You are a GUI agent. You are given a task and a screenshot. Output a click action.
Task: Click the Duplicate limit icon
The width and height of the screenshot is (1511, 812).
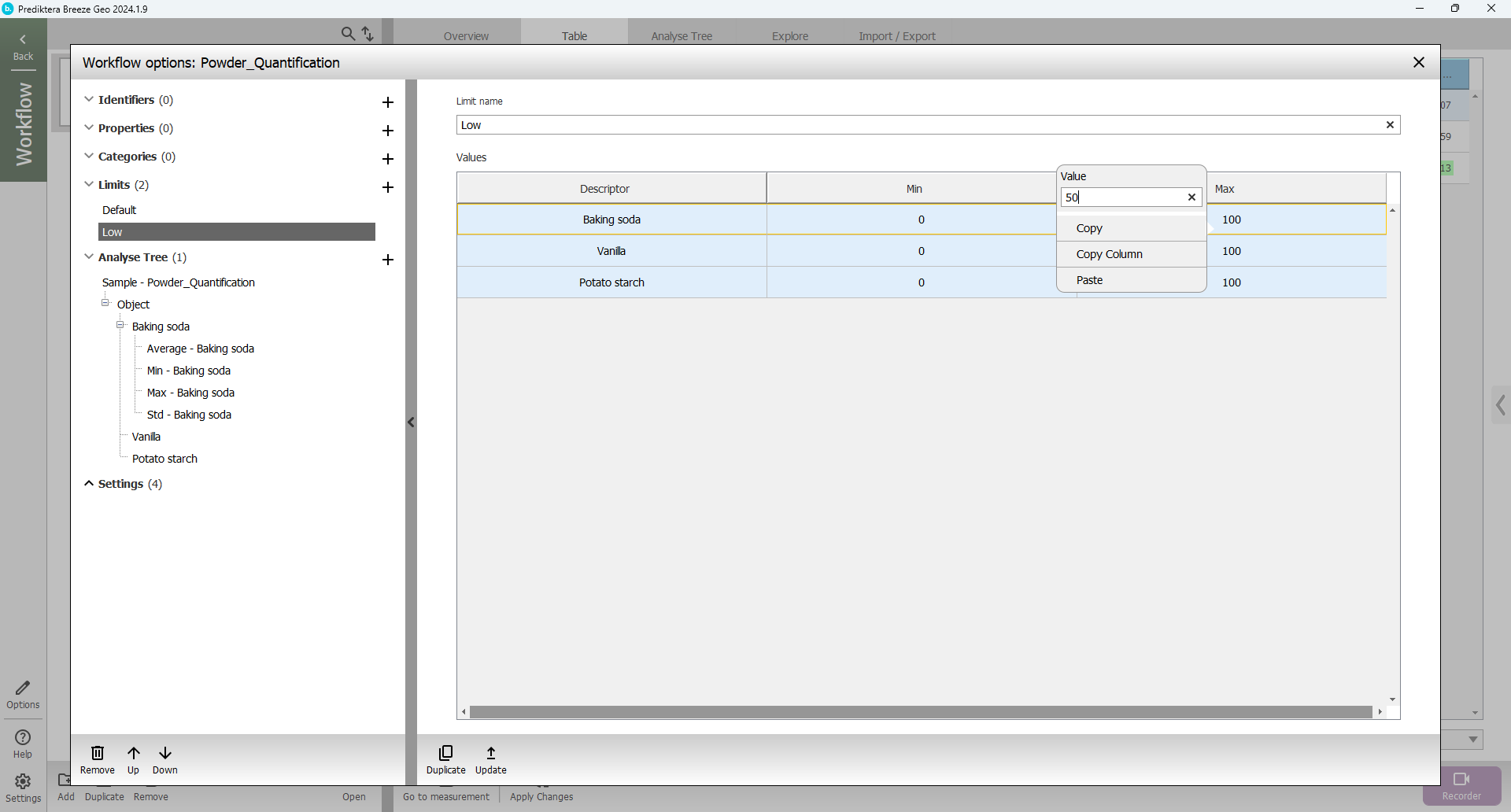coord(445,754)
